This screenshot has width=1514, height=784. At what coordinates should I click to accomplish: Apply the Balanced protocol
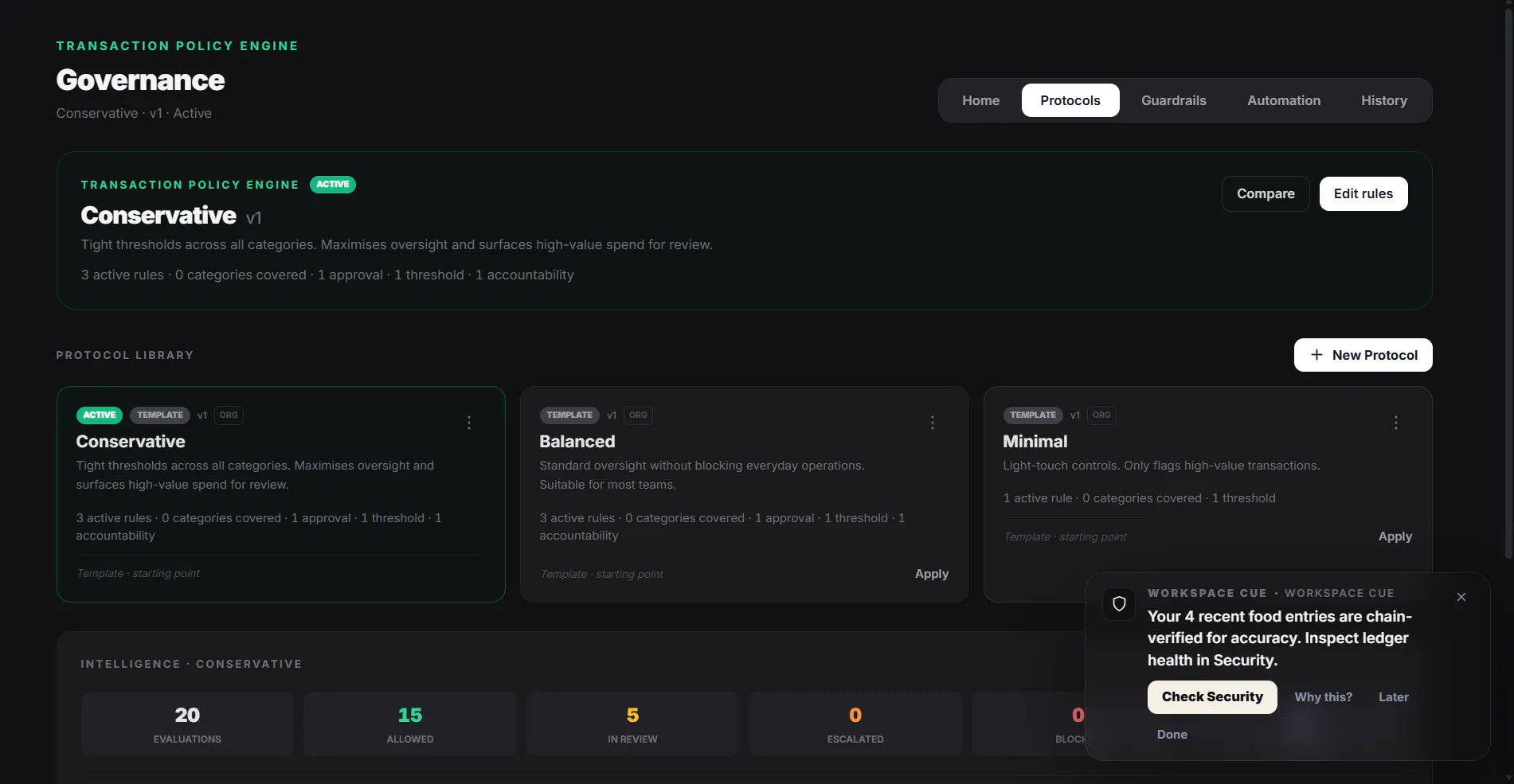tap(931, 574)
